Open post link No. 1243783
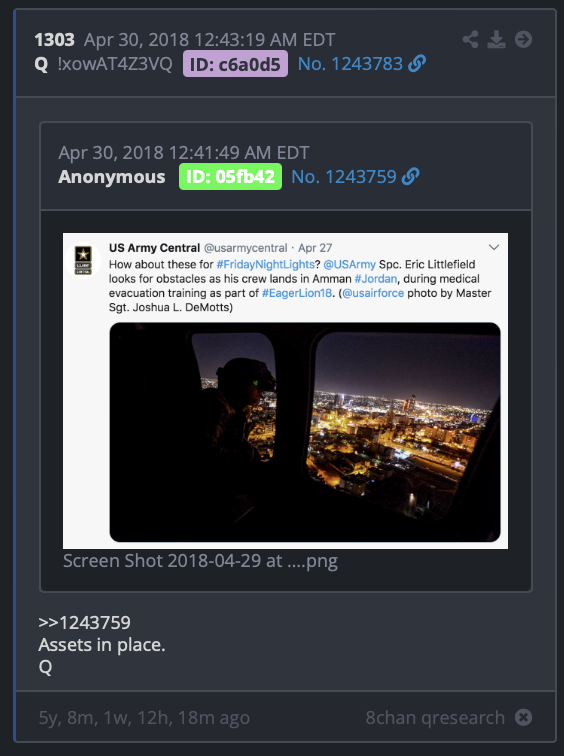This screenshot has width=564, height=756. coord(350,64)
